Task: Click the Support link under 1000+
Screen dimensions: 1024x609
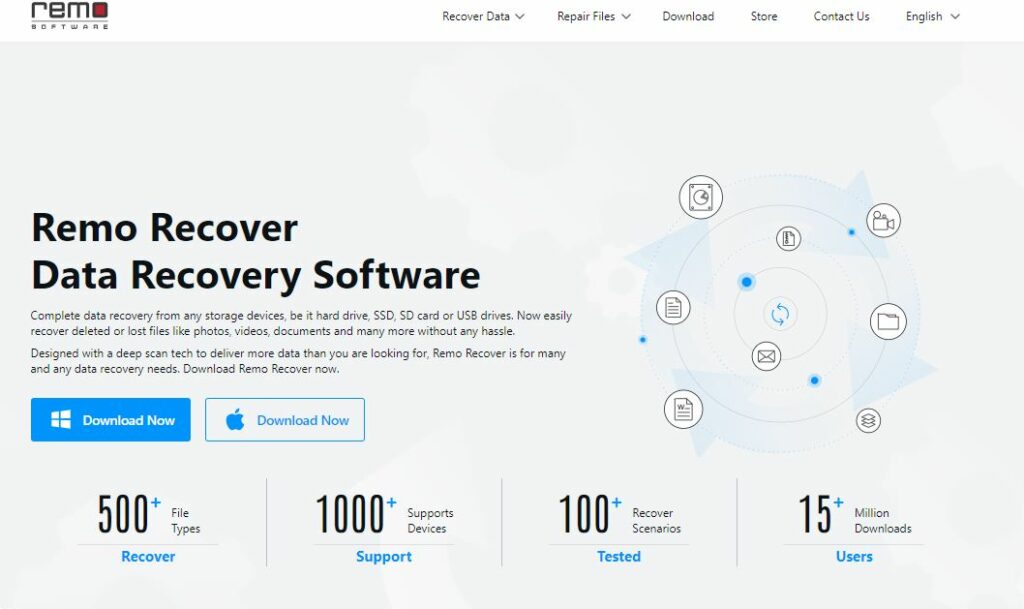Action: [x=384, y=556]
